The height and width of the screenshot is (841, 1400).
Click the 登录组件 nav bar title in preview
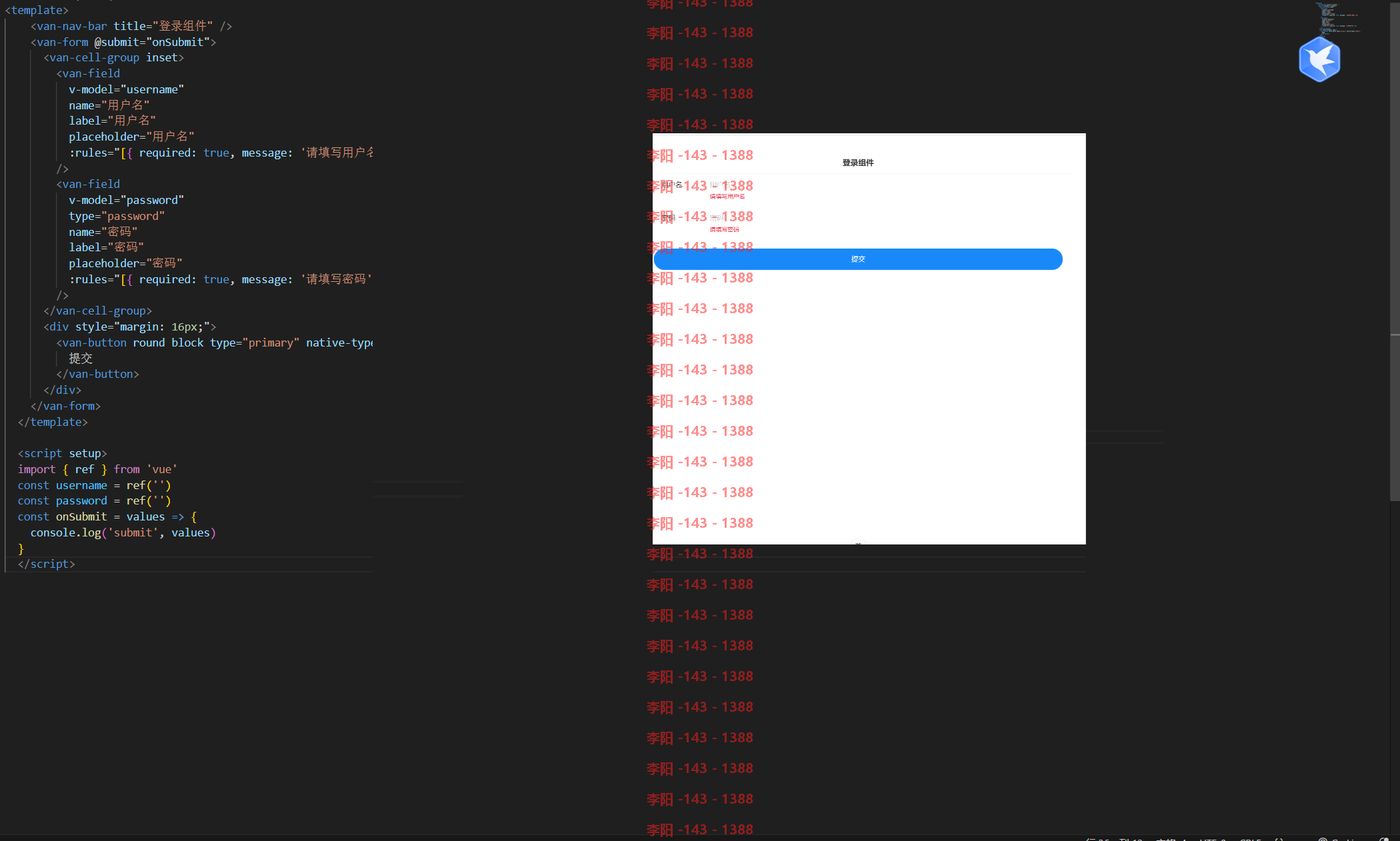(858, 163)
